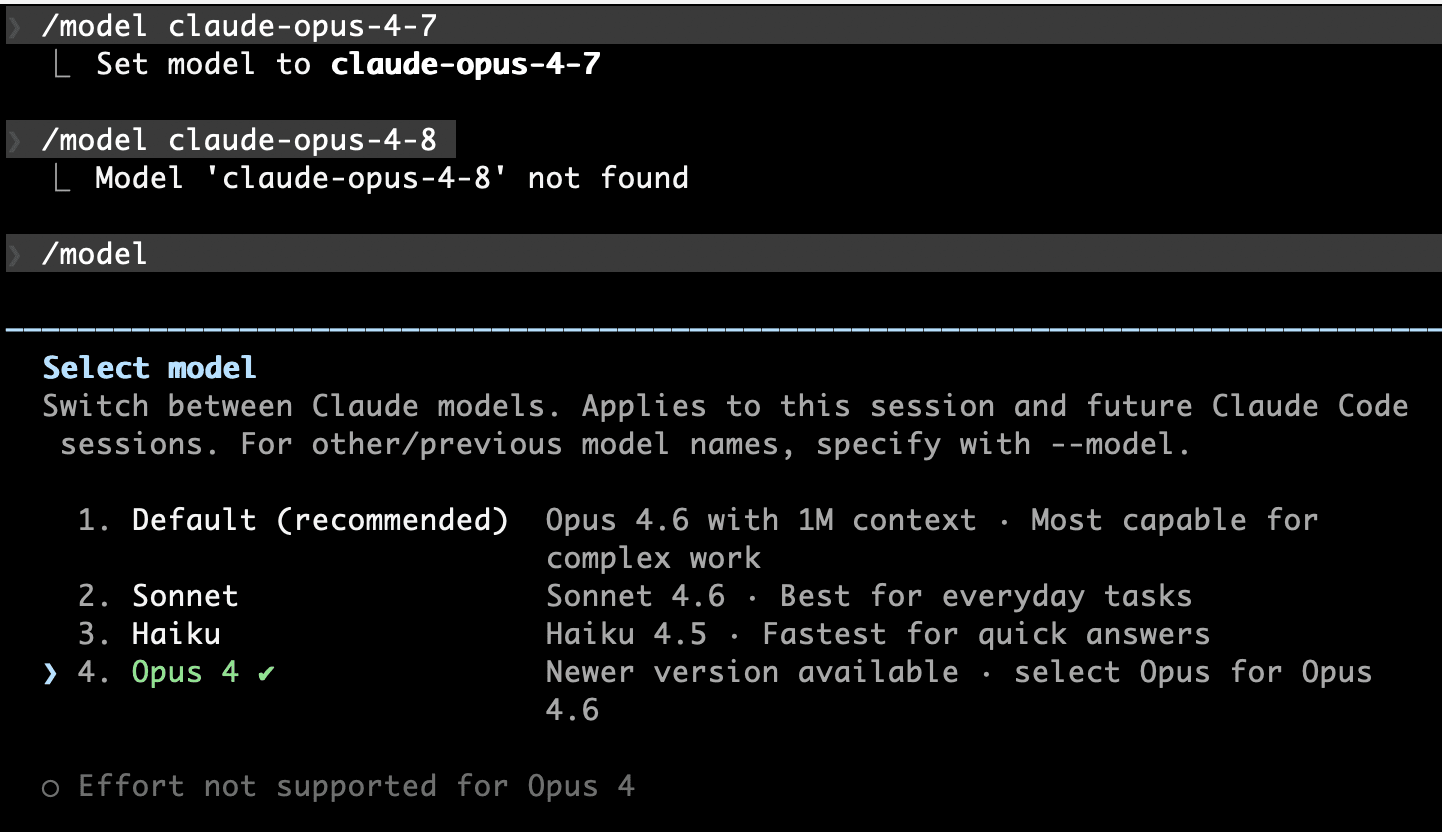Viewport: 1442px width, 832px height.
Task: Click the Opus 4.6 with 1M context description
Action: click(x=931, y=521)
